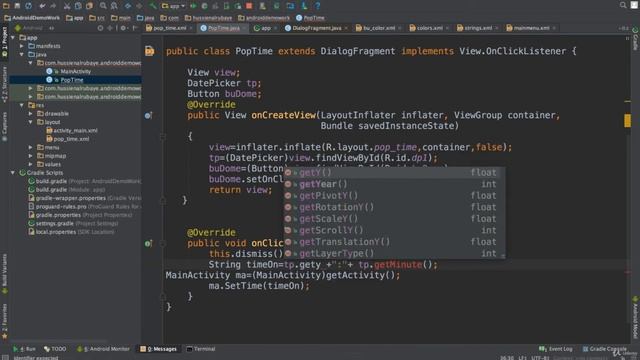Image resolution: width=640 pixels, height=360 pixels.
Task: Choose getTranslationY() from the autocomplete popup
Action: point(394,242)
